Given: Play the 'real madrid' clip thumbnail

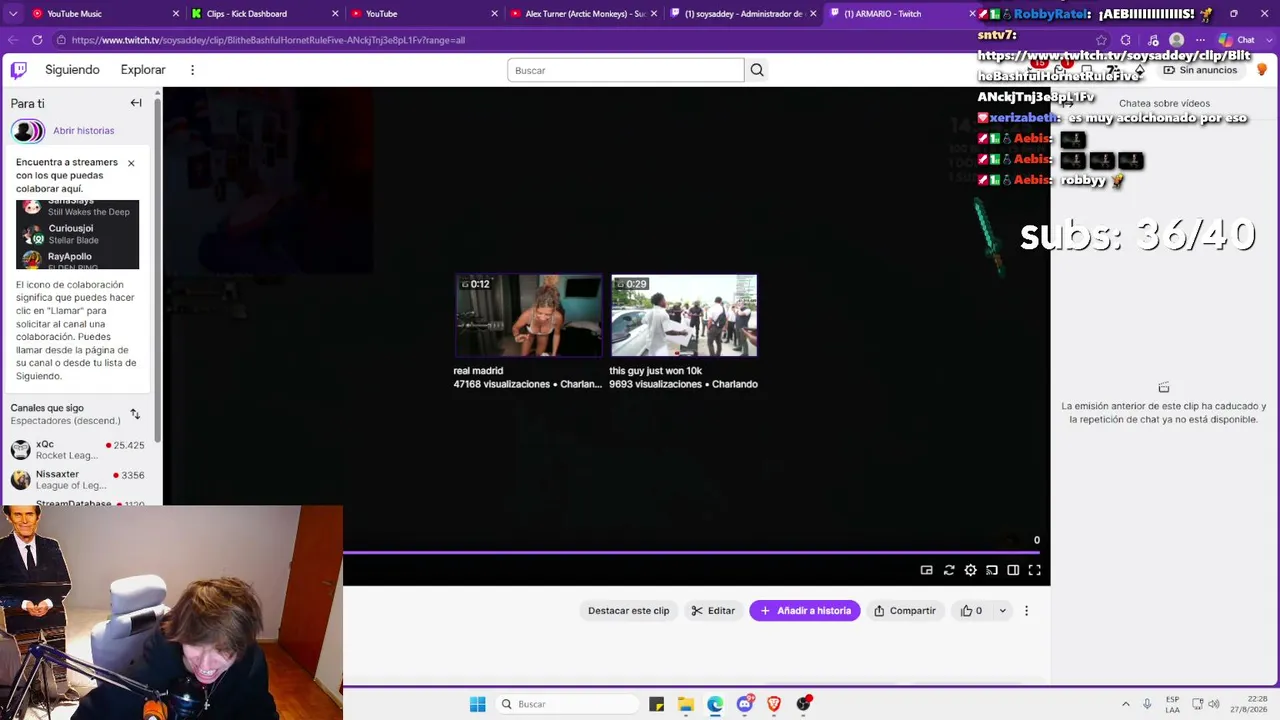Looking at the screenshot, I should pos(528,315).
